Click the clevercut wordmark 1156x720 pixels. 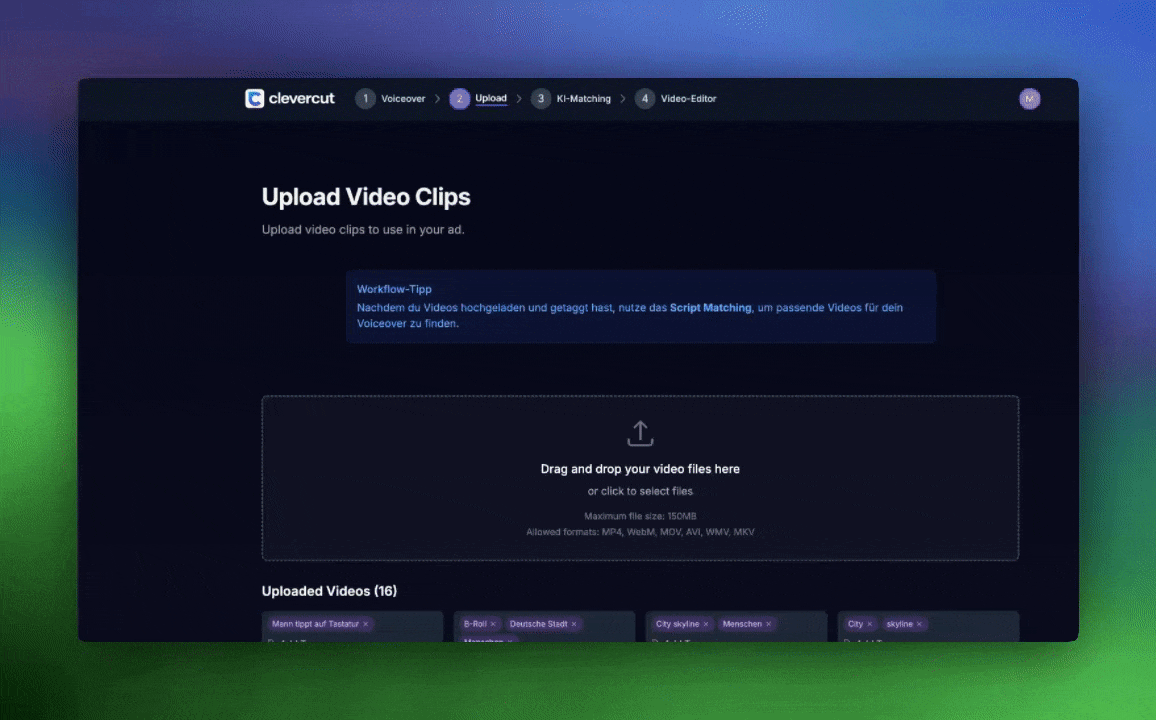tap(302, 98)
